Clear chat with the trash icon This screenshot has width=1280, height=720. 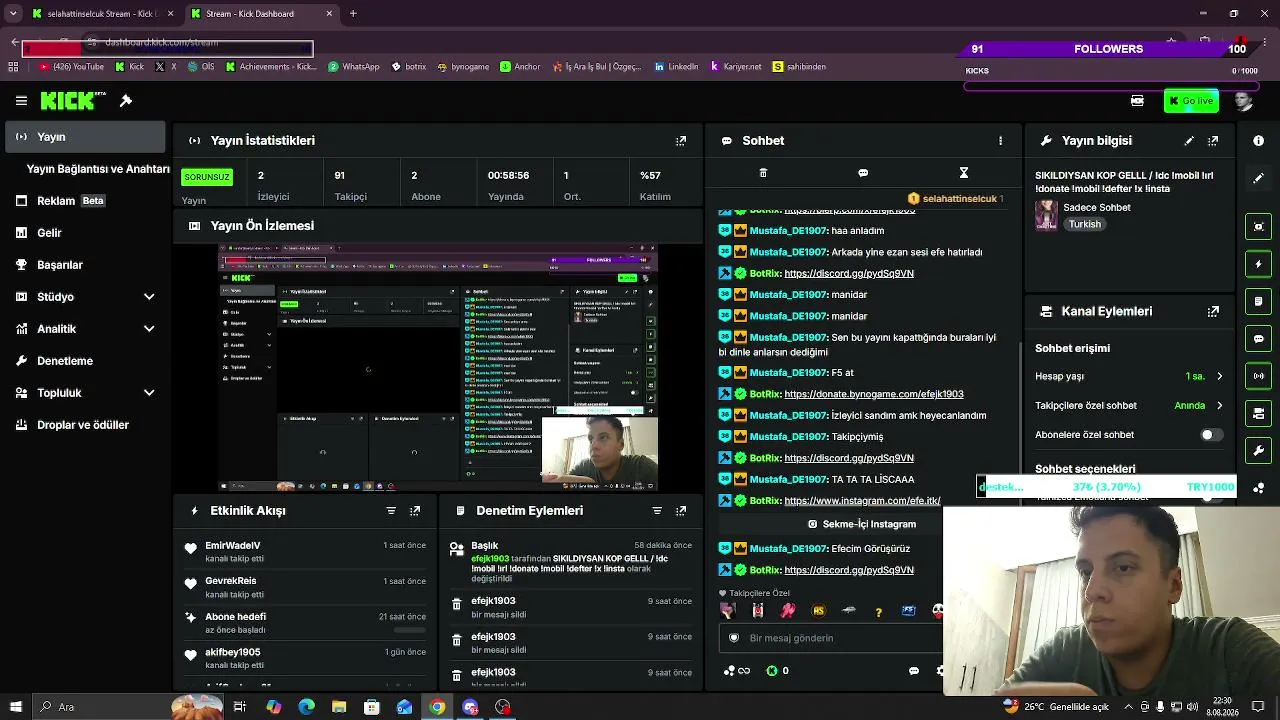pos(763,173)
